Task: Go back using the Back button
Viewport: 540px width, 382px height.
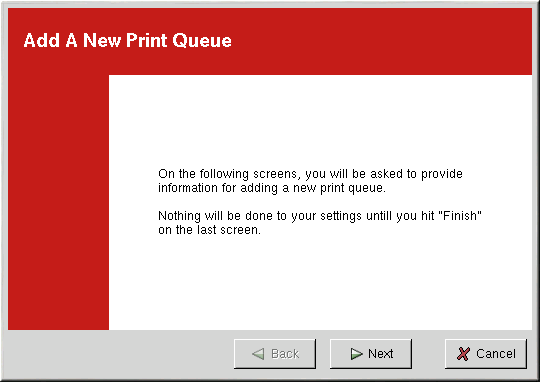Action: click(275, 354)
